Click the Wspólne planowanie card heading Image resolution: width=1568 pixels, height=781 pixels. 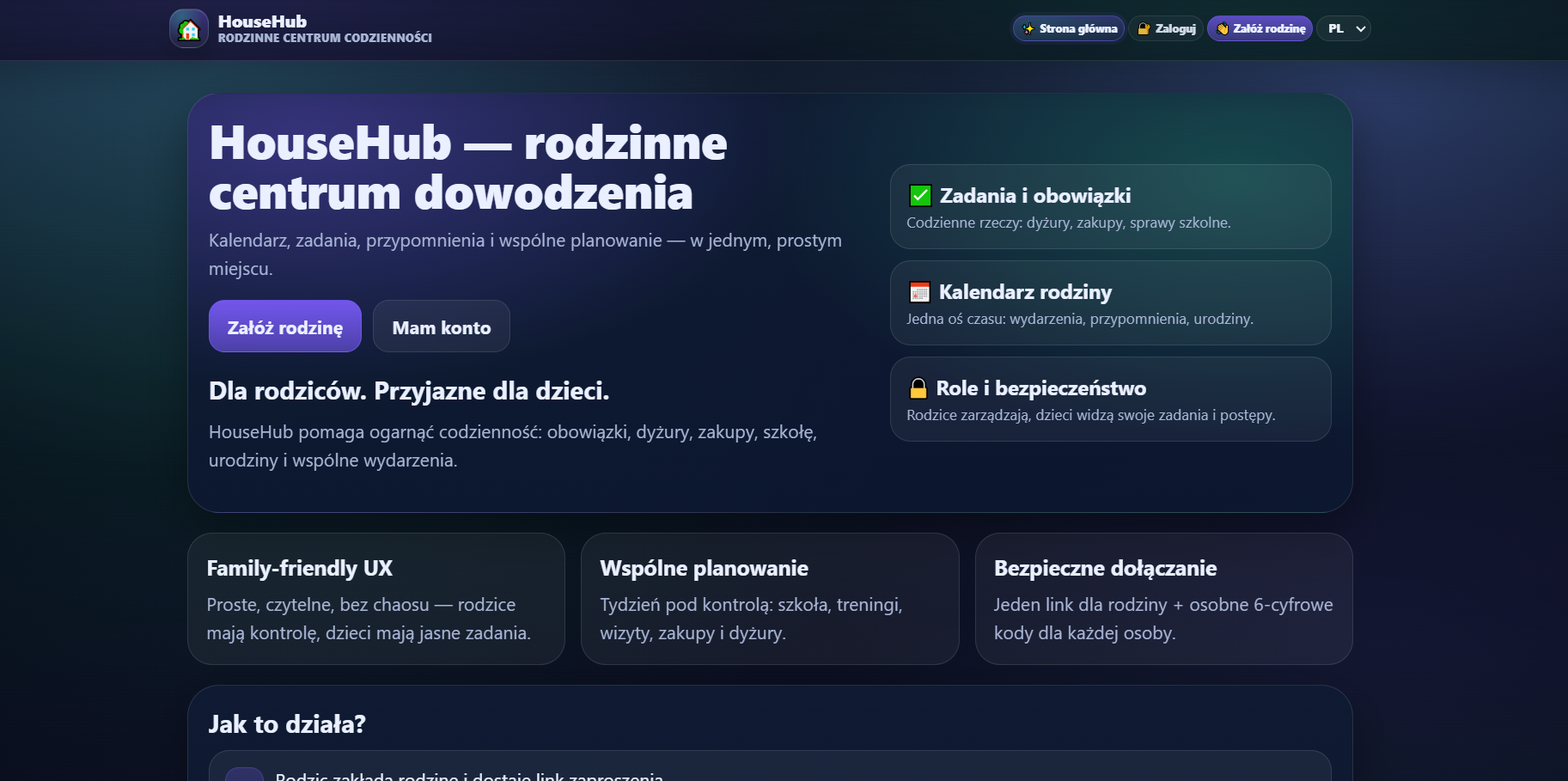tap(704, 568)
